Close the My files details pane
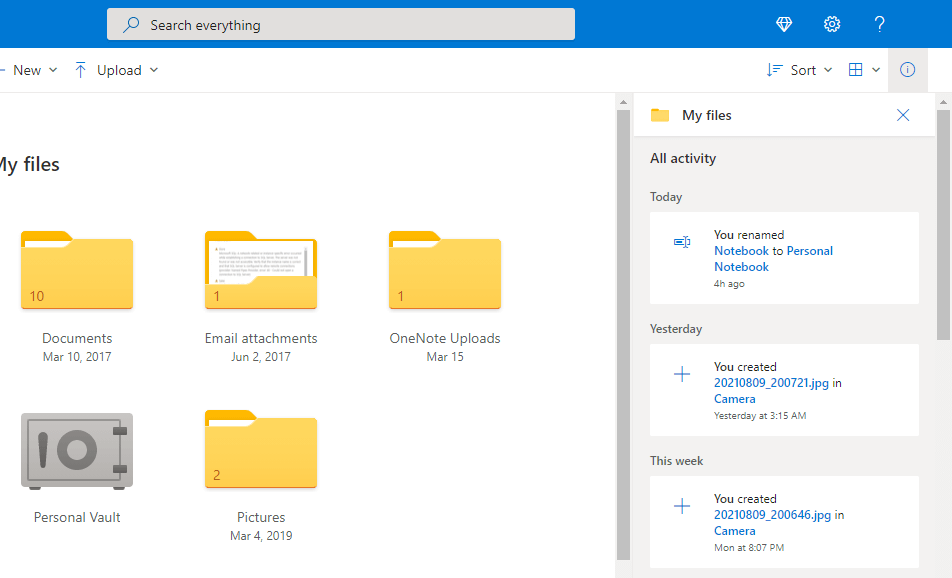The width and height of the screenshot is (952, 578). coord(903,115)
